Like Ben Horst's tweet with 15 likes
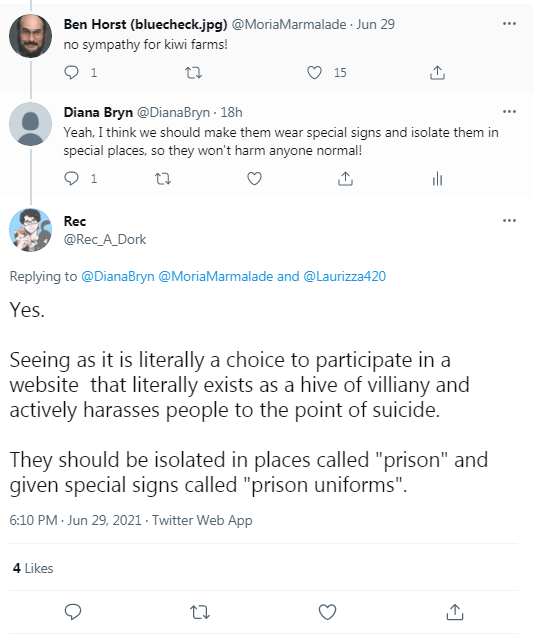Screen dimensions: 533x638 [x=314, y=72]
